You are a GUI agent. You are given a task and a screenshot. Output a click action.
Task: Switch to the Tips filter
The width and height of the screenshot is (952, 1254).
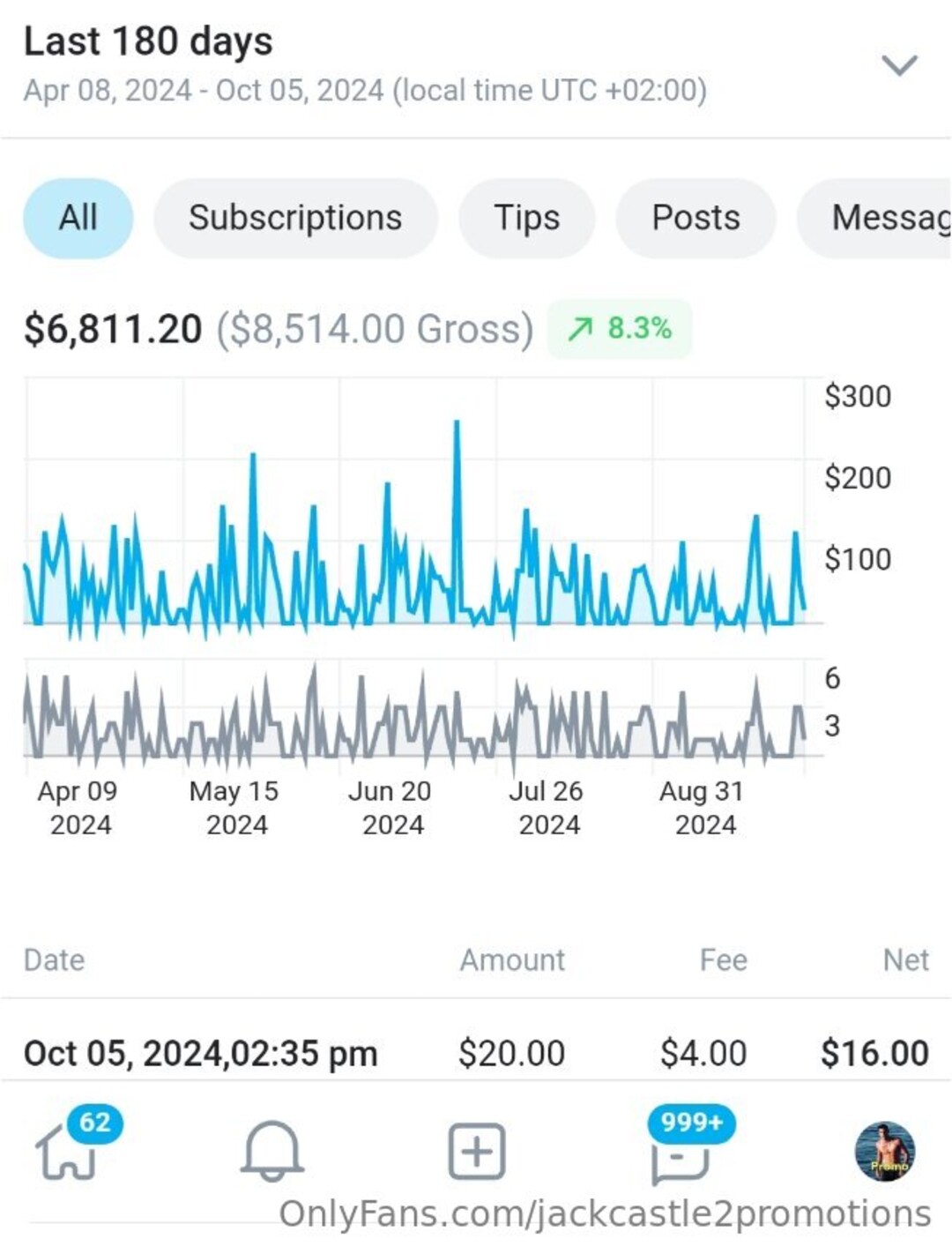click(x=526, y=218)
